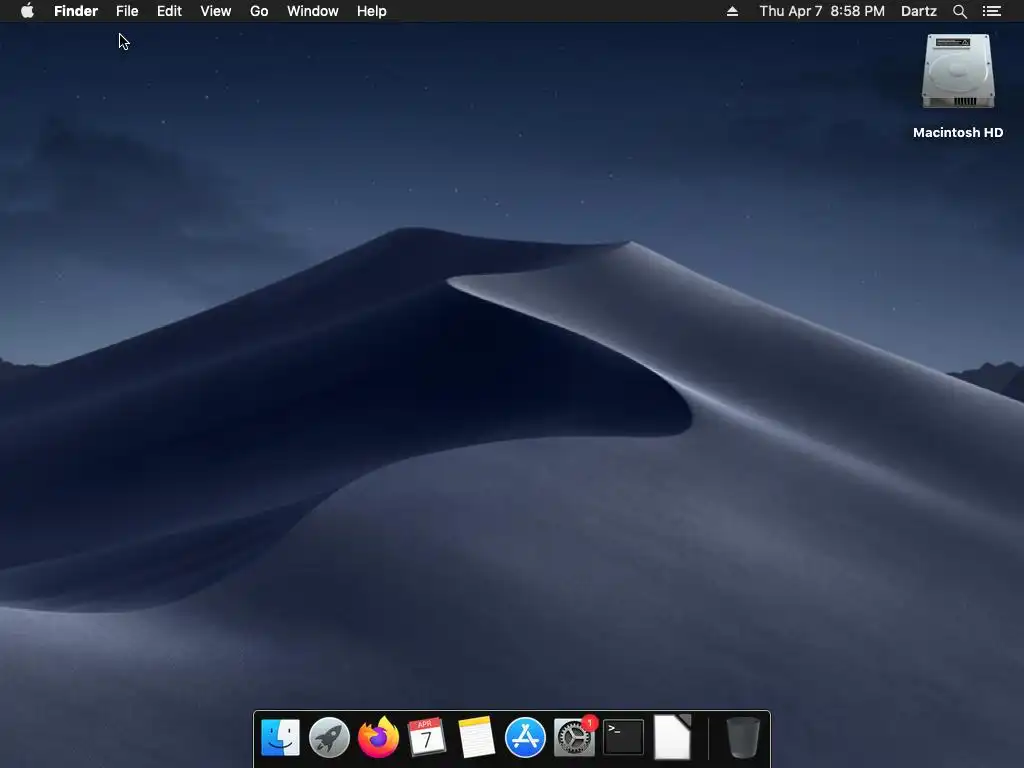Viewport: 1024px width, 768px height.
Task: Open the Window menu
Action: click(x=313, y=11)
